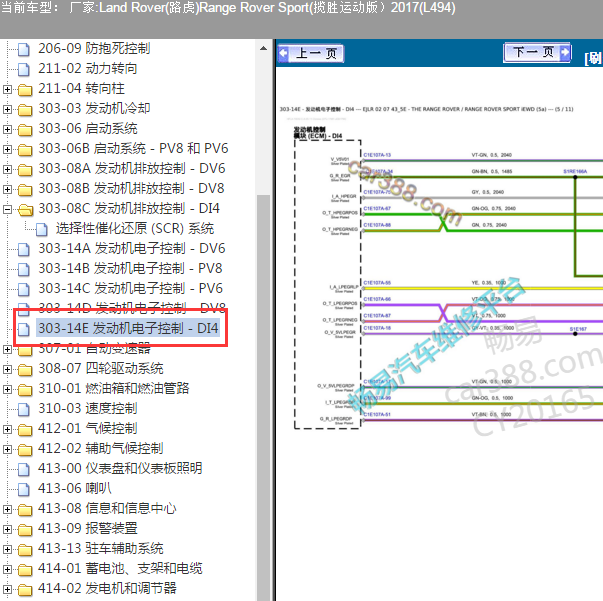Click connector label C1E107A-88 in diagram
Image resolution: width=603 pixels, height=601 pixels.
(377, 225)
